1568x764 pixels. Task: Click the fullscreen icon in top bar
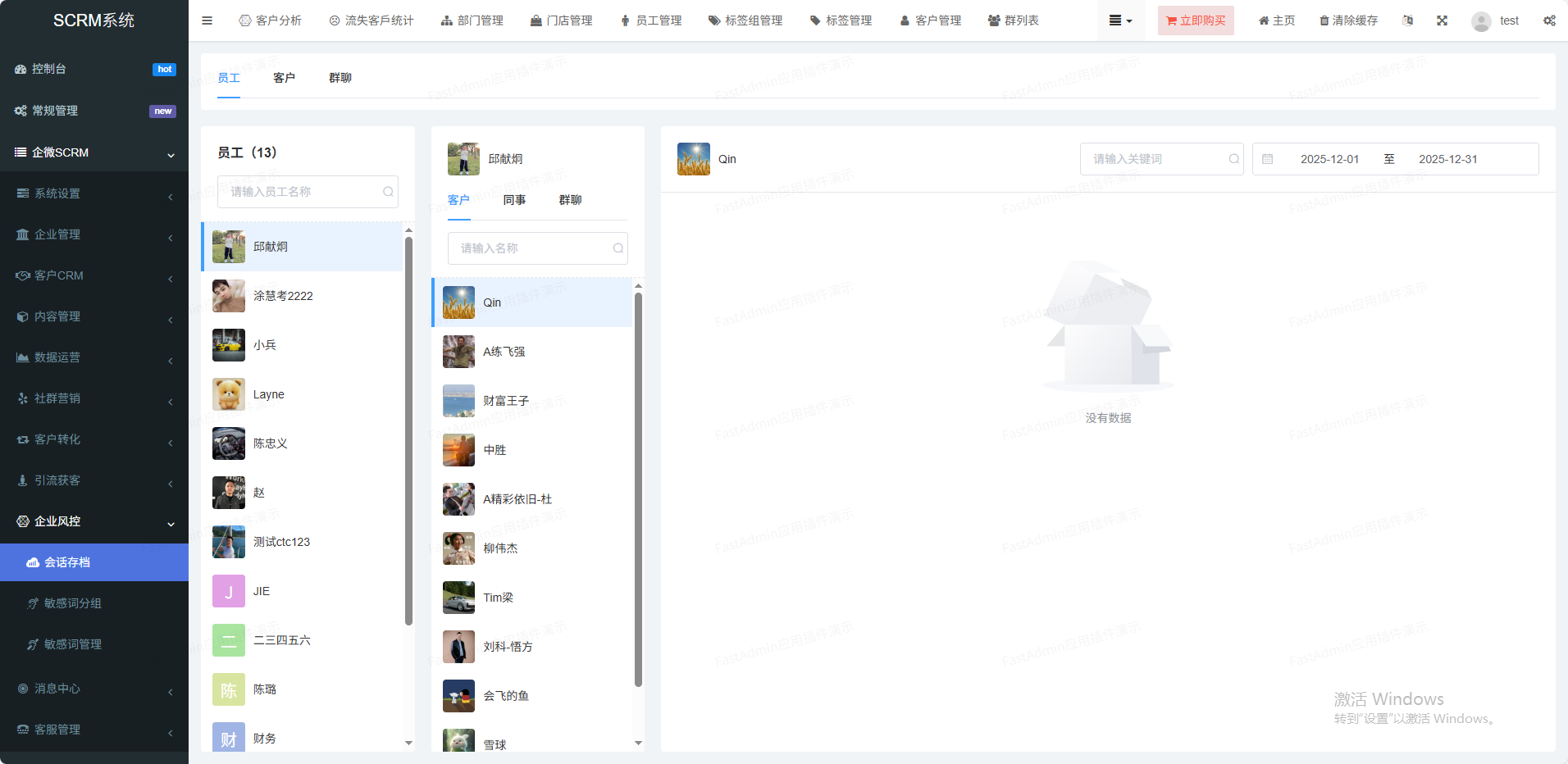coord(1442,20)
